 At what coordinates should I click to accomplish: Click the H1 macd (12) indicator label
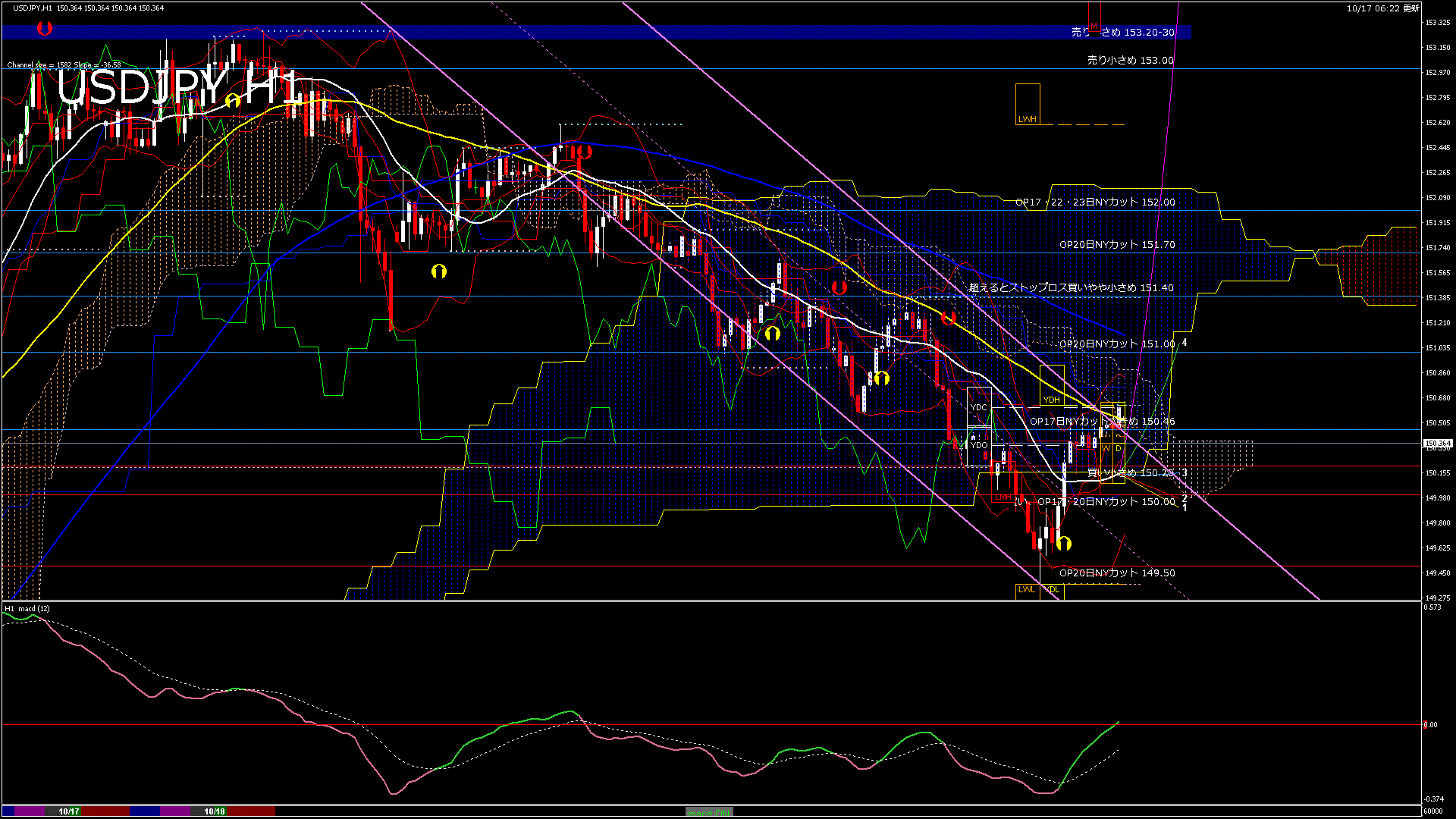(x=28, y=608)
